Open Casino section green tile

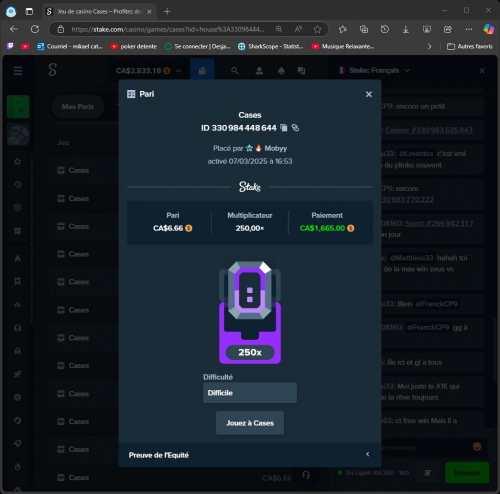pyautogui.click(x=18, y=107)
